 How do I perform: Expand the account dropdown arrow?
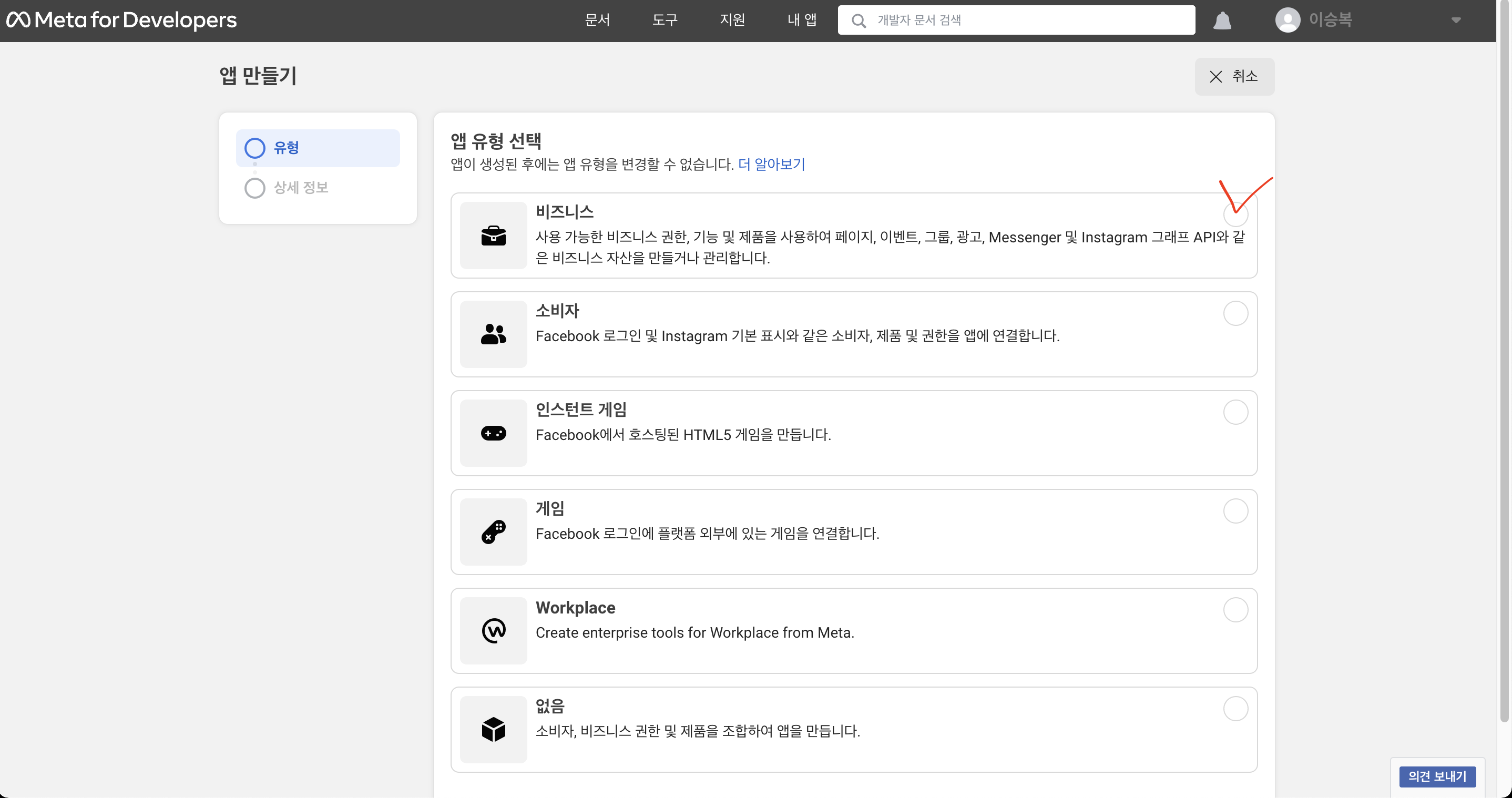click(x=1456, y=21)
